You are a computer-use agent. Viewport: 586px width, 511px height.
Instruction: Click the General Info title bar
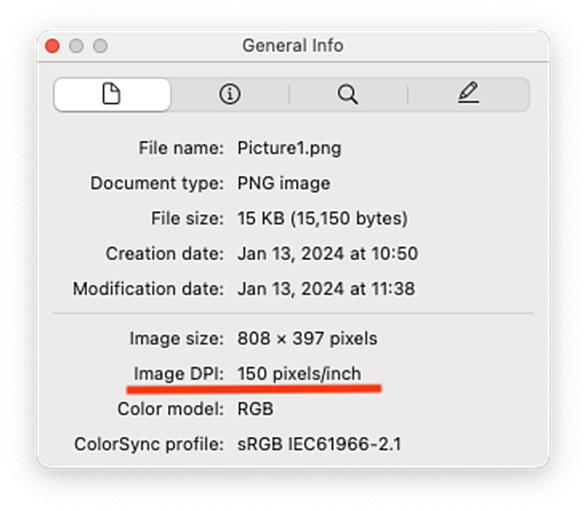pyautogui.click(x=293, y=46)
